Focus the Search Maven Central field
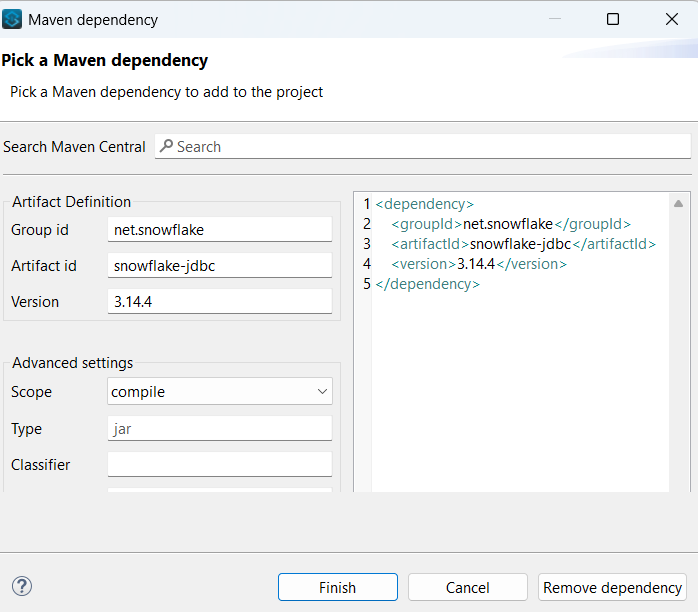Viewport: 698px width, 612px height. coord(430,146)
